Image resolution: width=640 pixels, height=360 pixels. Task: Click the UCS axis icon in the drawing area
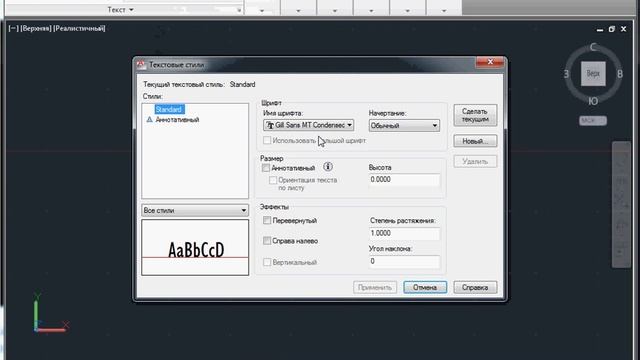tap(50, 312)
